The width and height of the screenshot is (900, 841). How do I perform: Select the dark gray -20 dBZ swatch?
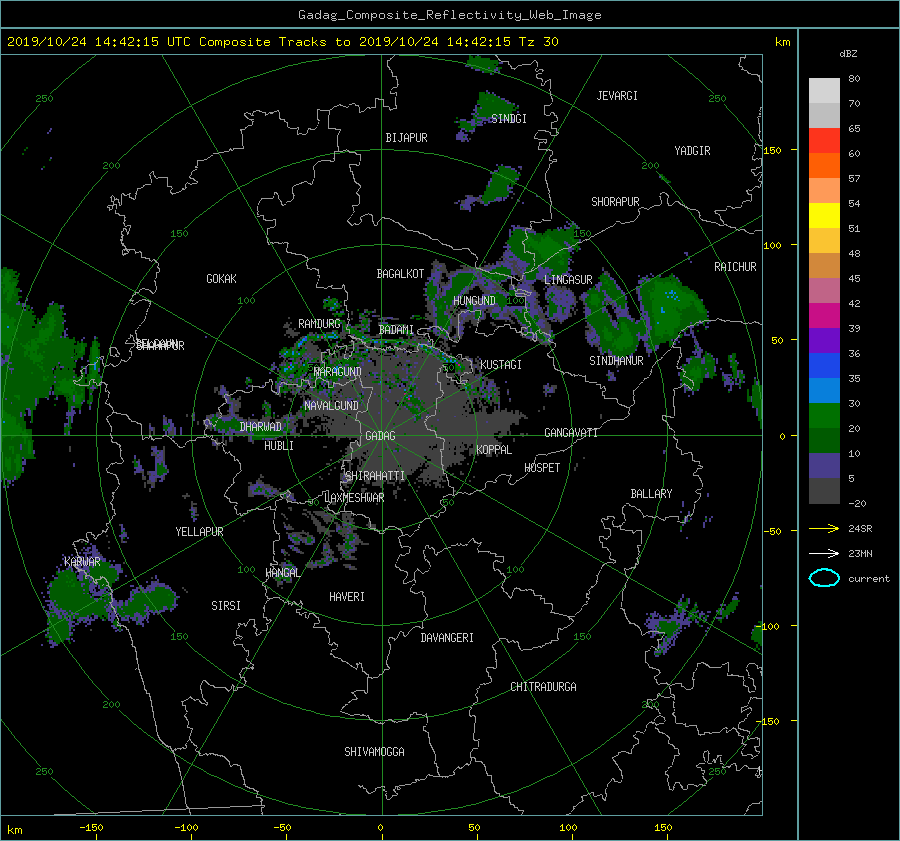tap(824, 490)
